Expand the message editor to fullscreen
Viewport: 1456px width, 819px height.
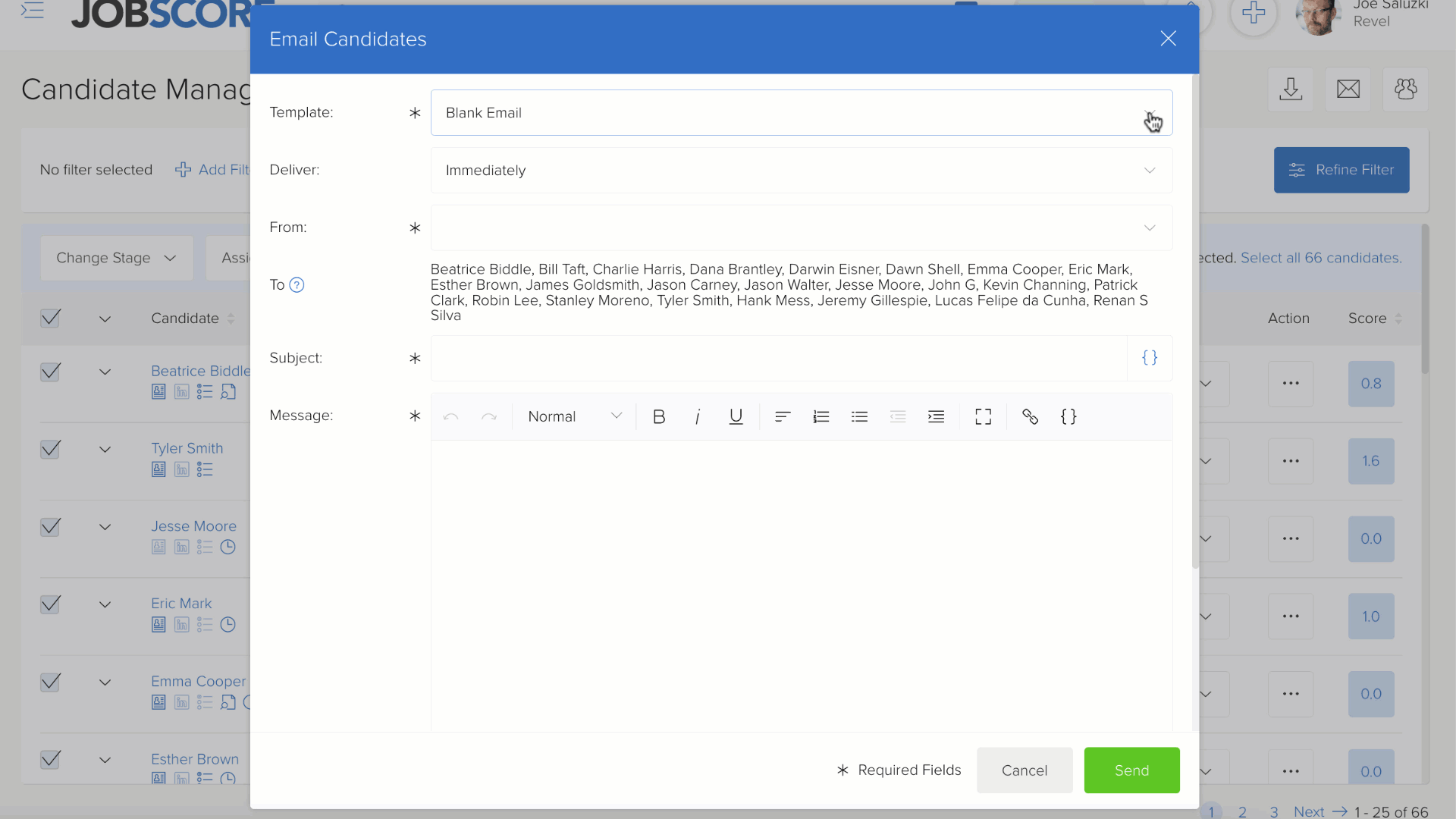tap(983, 416)
